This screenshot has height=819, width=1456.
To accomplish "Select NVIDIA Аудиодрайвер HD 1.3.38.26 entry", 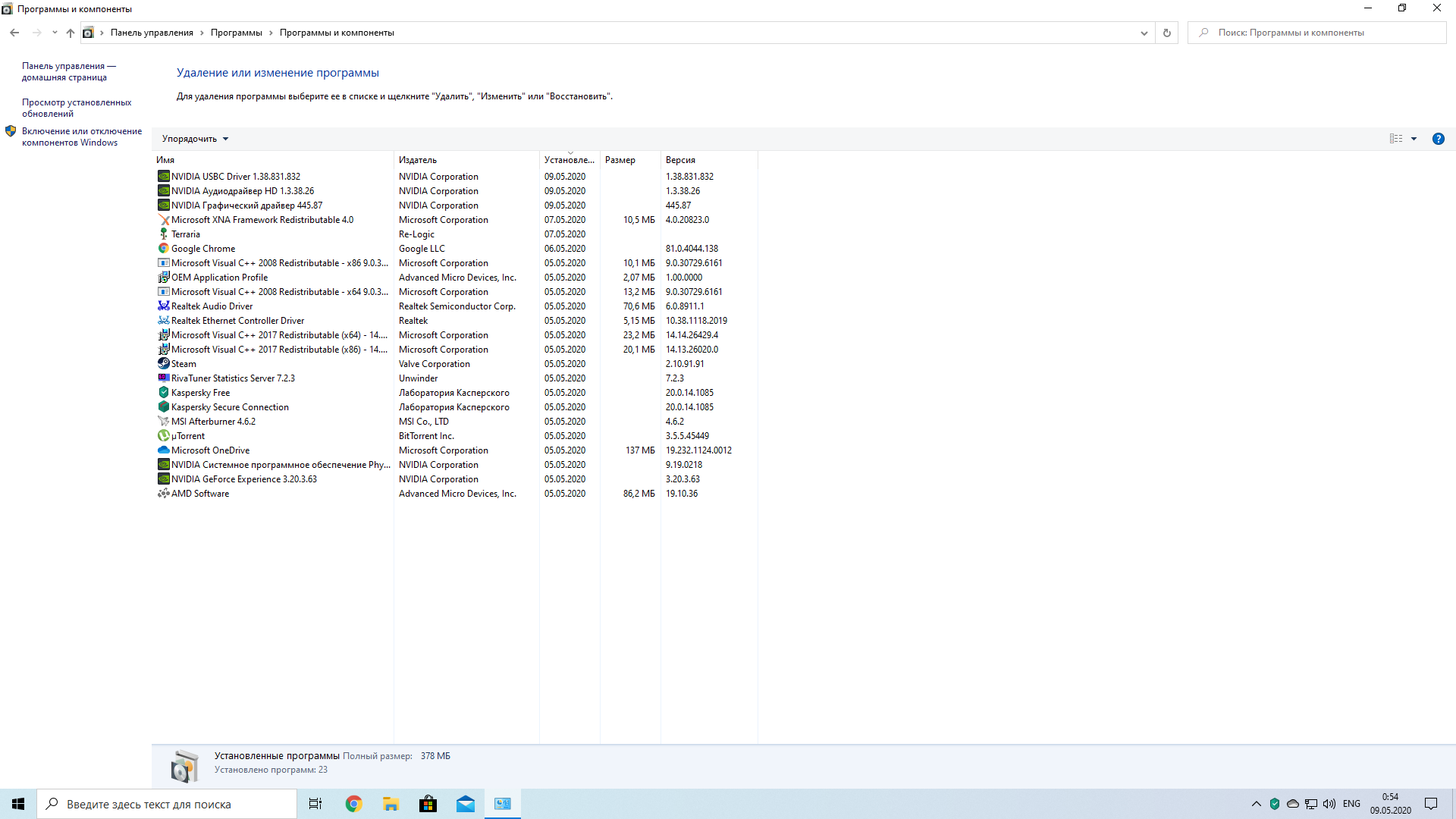I will pos(455,190).
